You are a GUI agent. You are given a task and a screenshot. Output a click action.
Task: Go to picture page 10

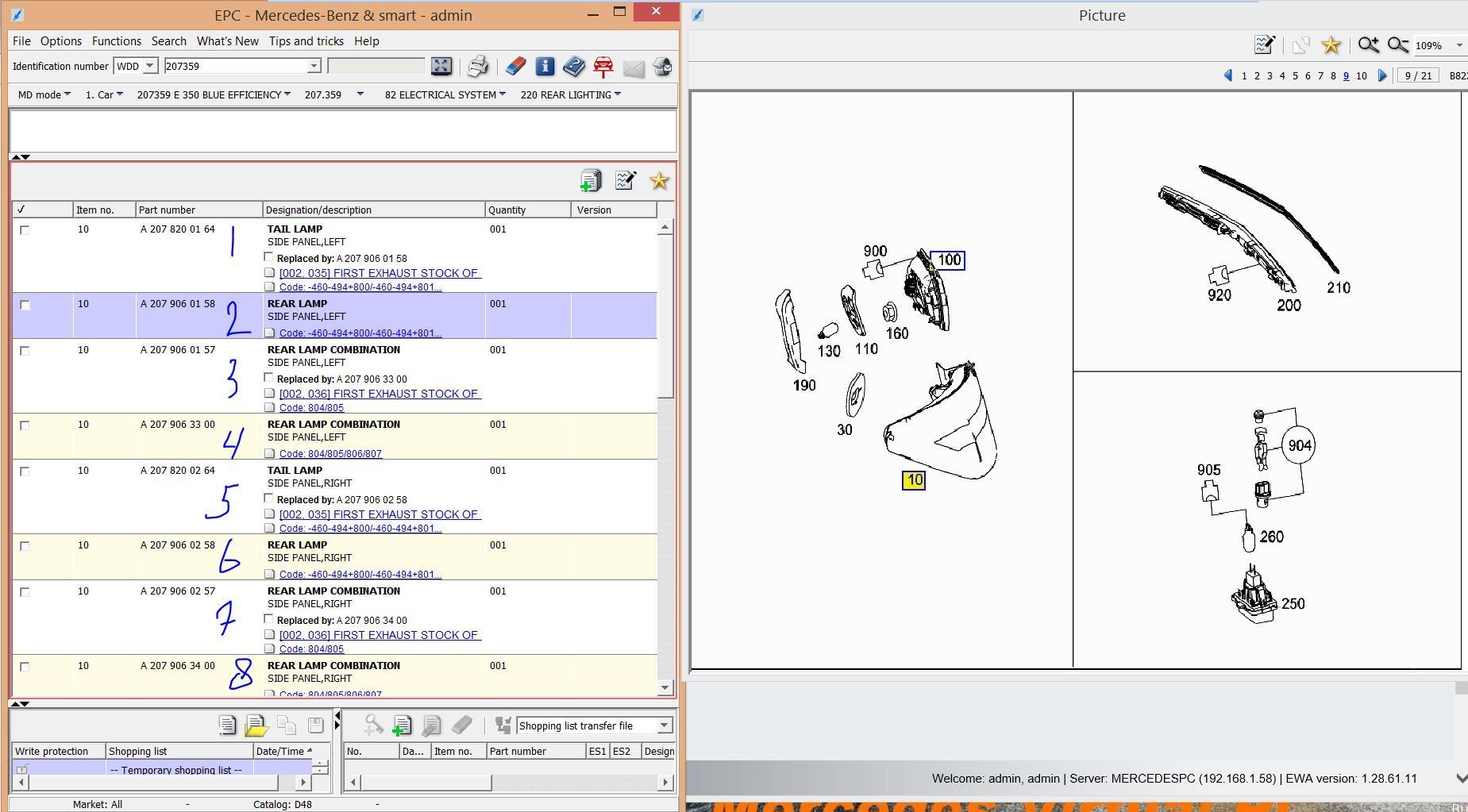click(1362, 76)
